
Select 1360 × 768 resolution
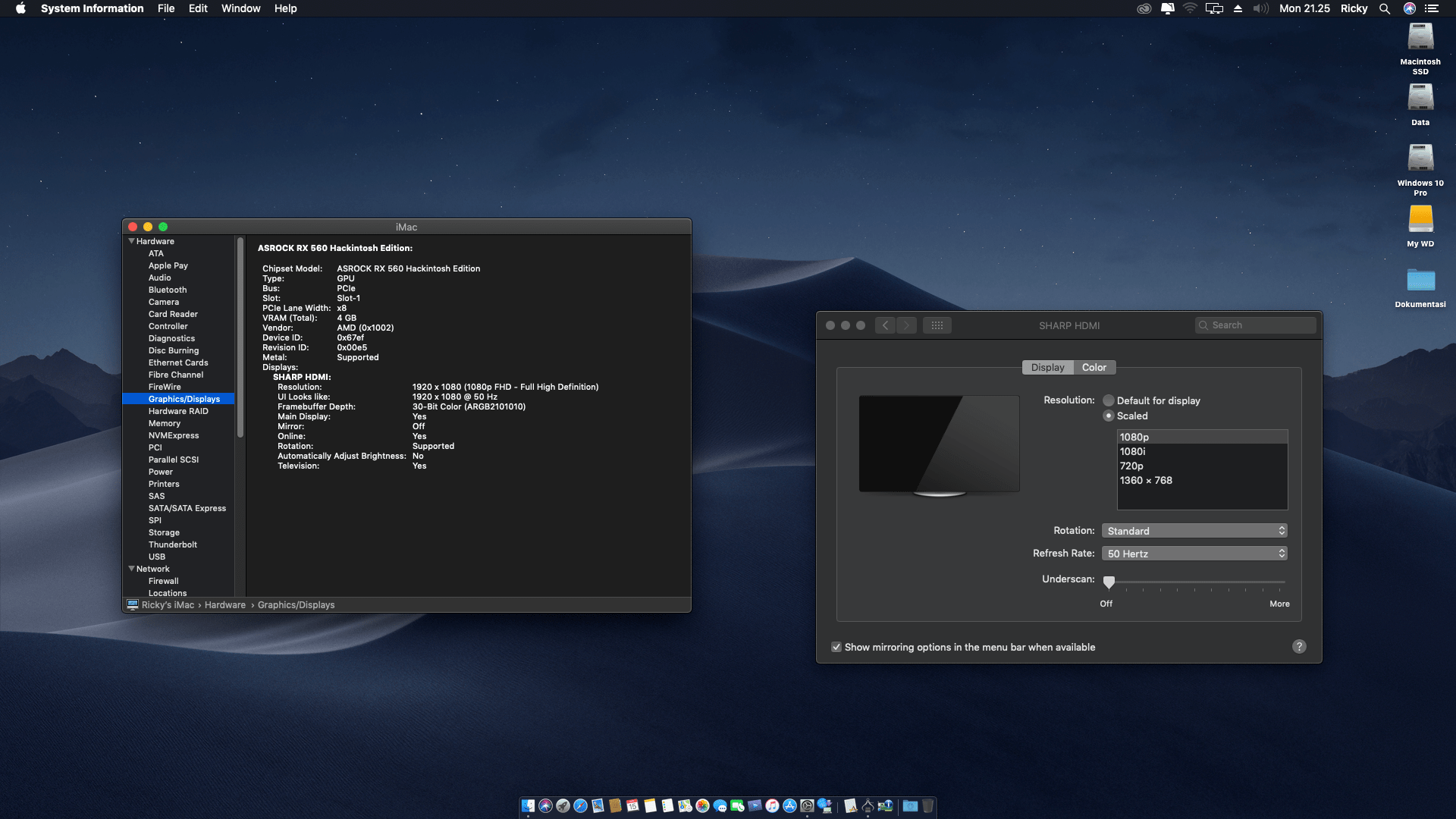1202,480
